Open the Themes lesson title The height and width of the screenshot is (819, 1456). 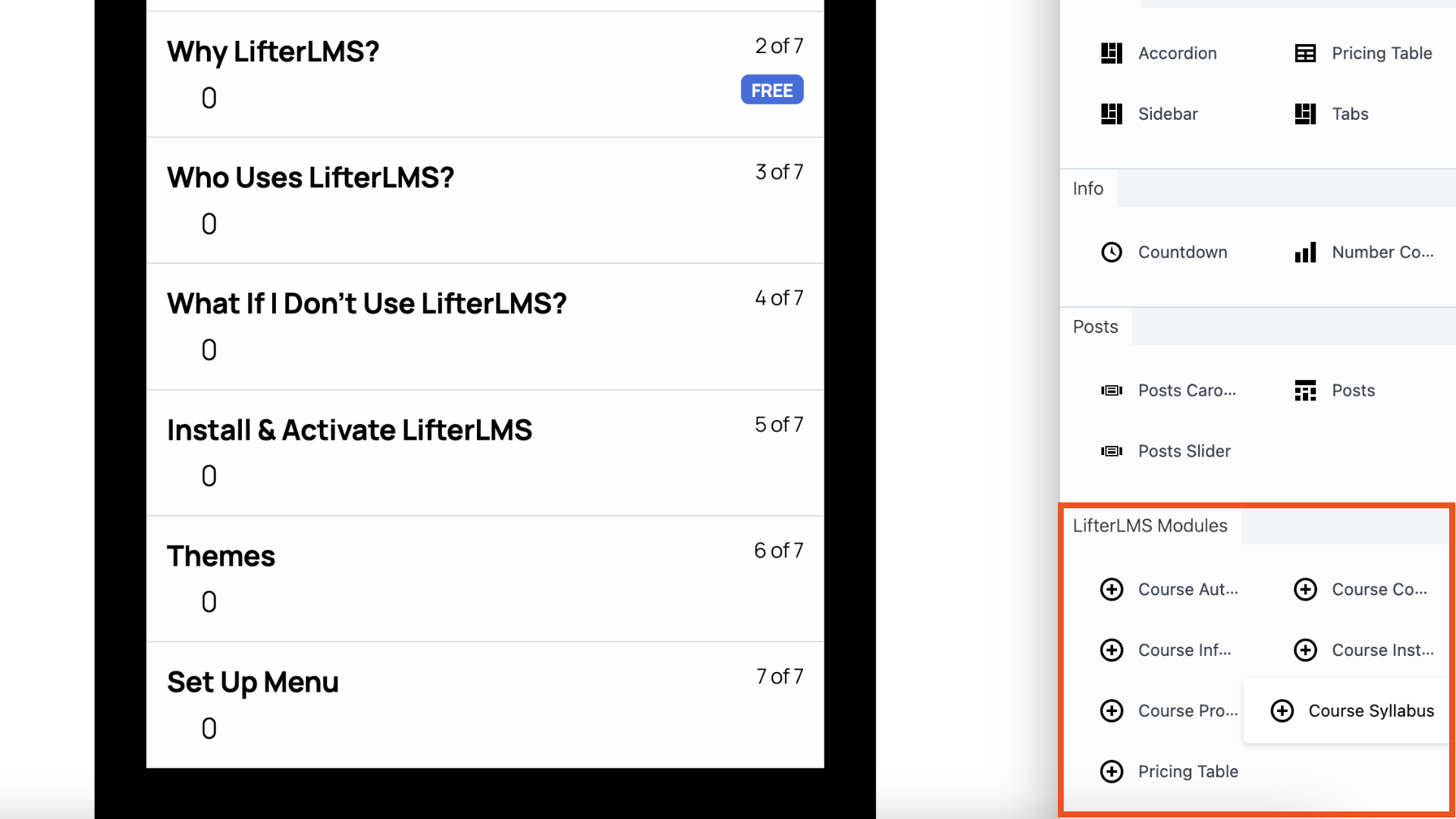[x=221, y=556]
